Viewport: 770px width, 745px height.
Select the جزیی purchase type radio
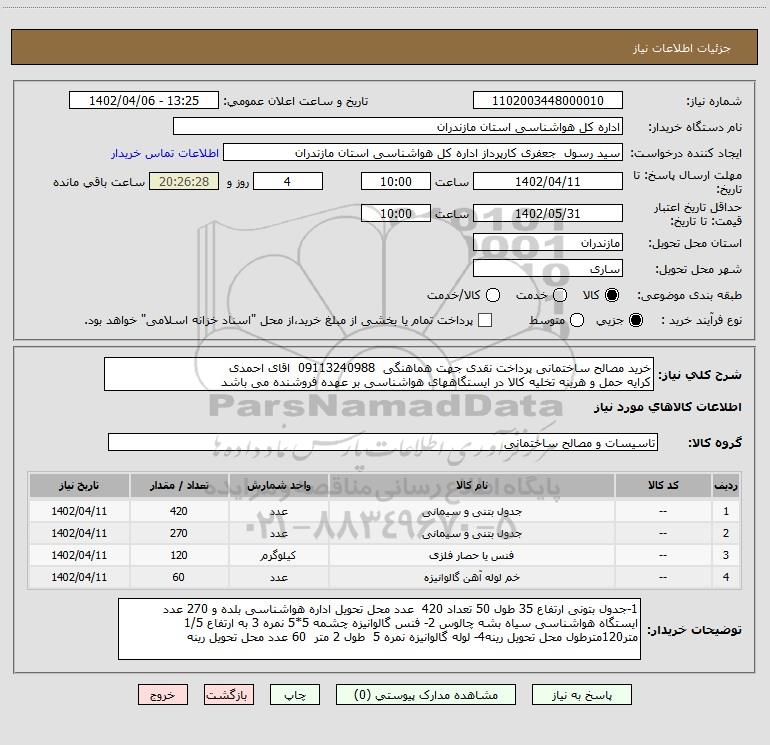click(x=635, y=320)
